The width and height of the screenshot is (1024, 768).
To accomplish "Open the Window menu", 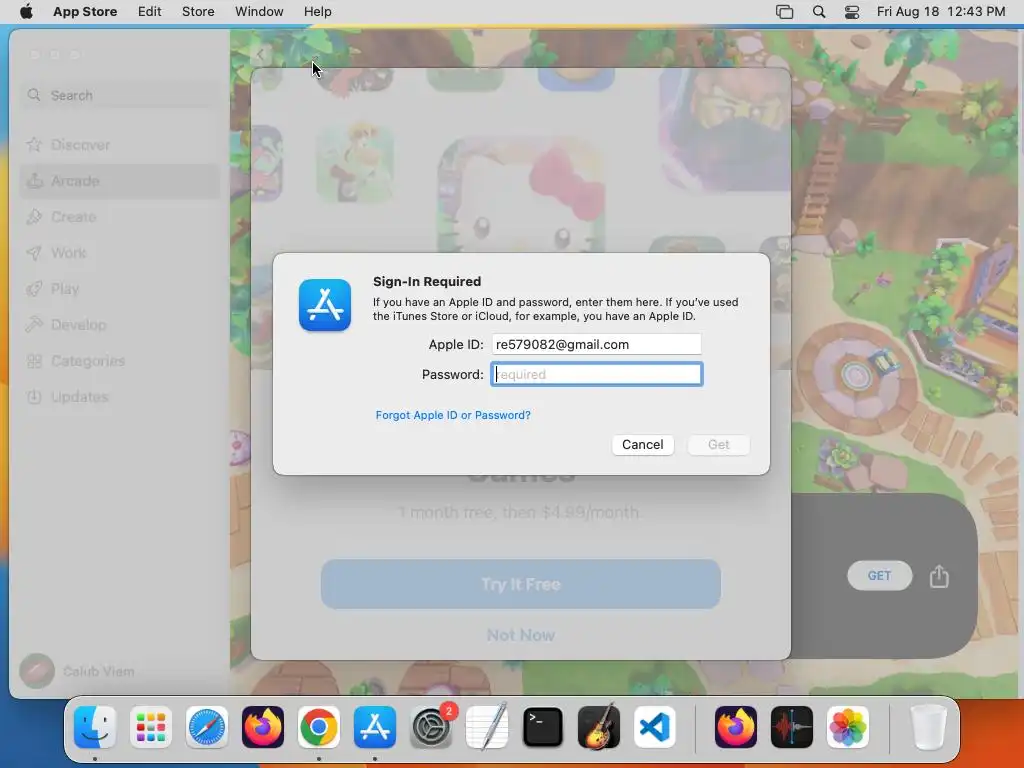I will coord(259,12).
